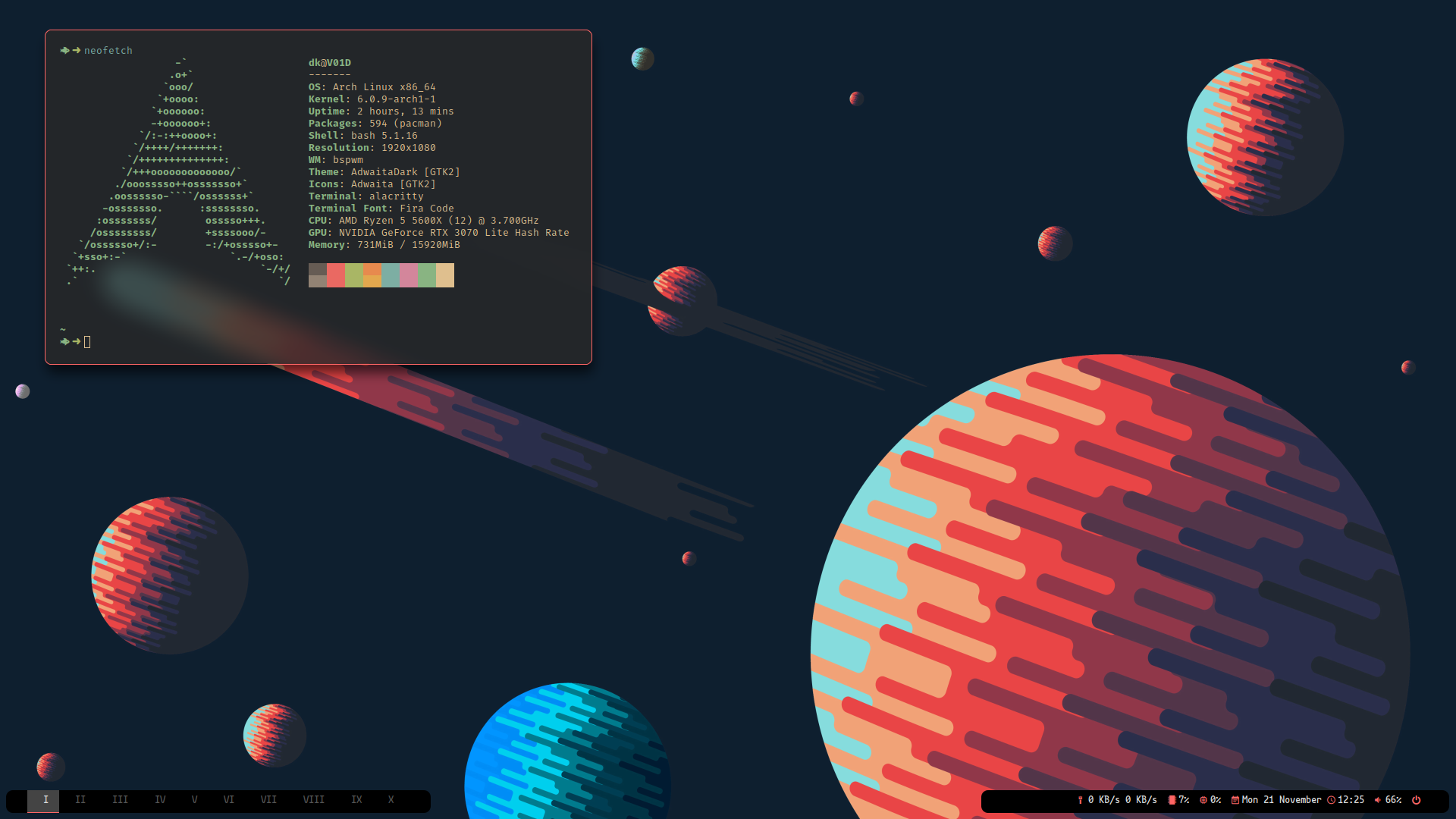Click the teal color block in neofetch palette
This screenshot has width=1456, height=819.
click(x=391, y=275)
